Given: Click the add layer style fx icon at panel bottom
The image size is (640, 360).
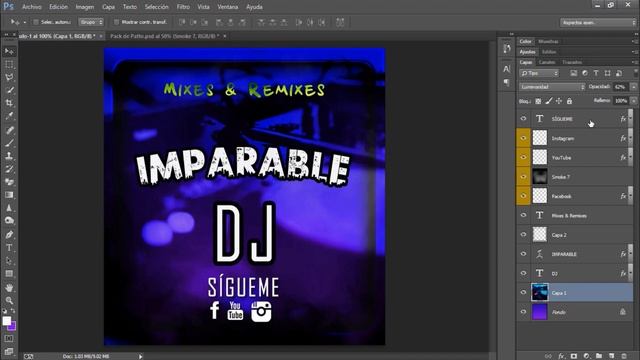Looking at the screenshot, I should 561,356.
